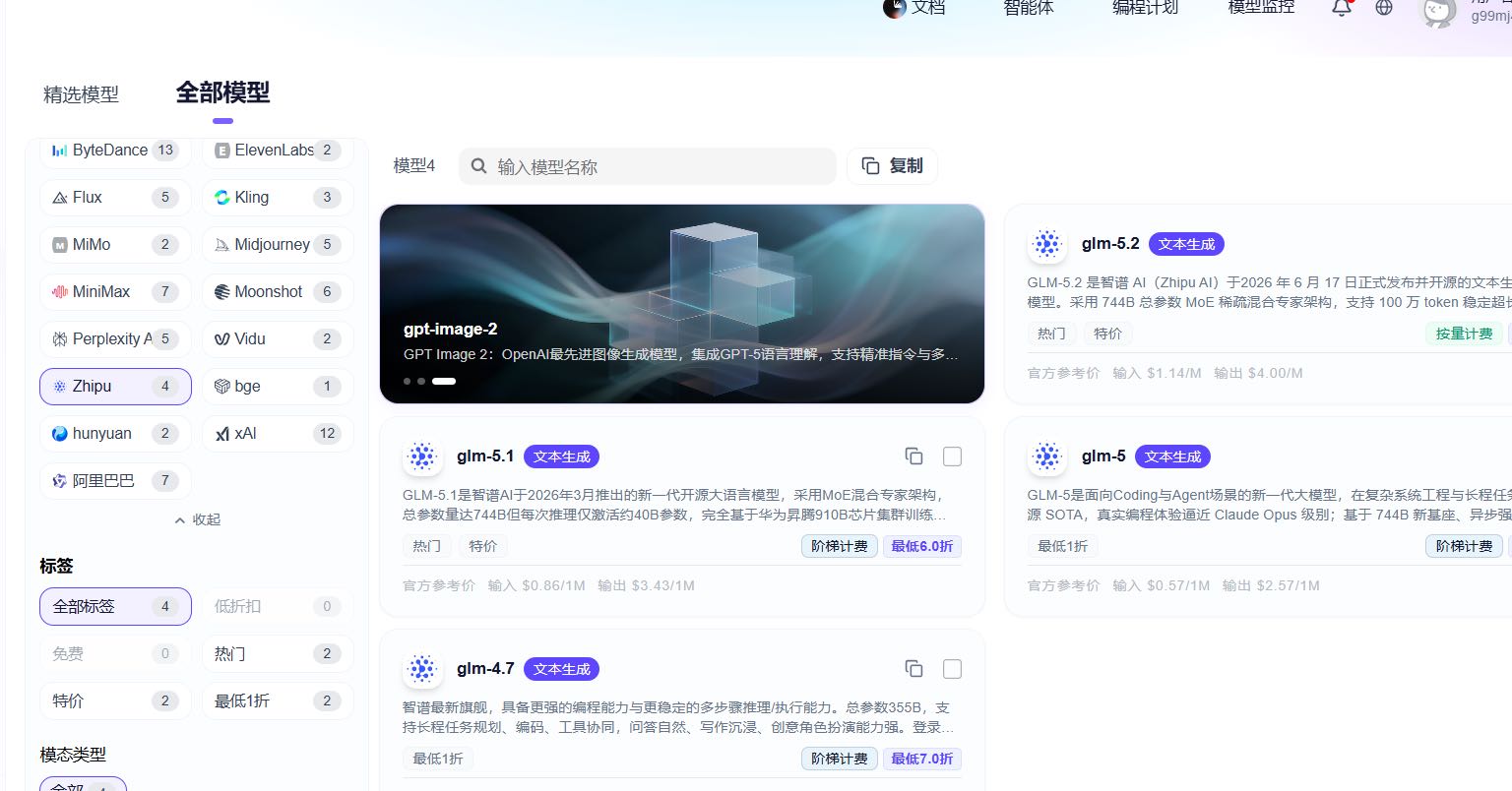The width and height of the screenshot is (1512, 791).
Task: Go to first banner carousel dot
Action: pos(407,381)
